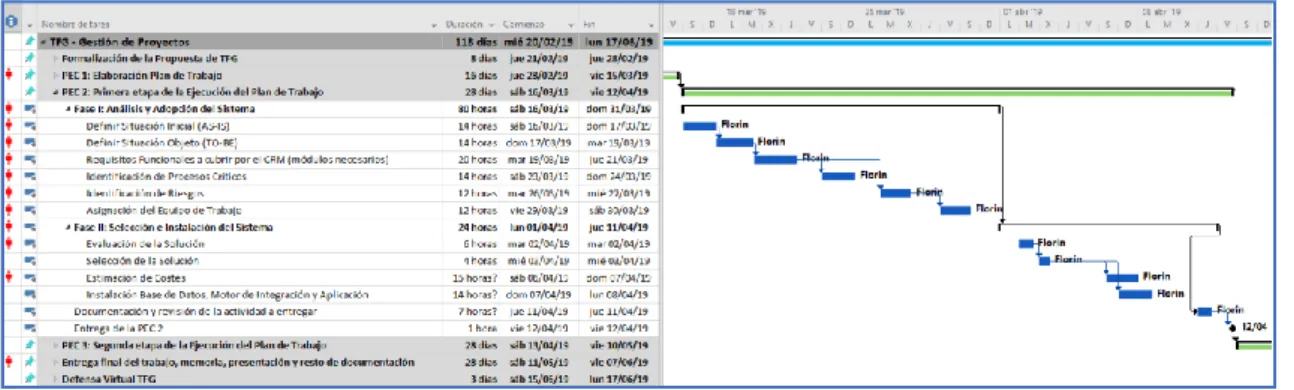Image resolution: width=1294 pixels, height=390 pixels.
Task: Click the task mode pin icon for TFG - Gestión de Proyectos
Action: pyautogui.click(x=29, y=42)
